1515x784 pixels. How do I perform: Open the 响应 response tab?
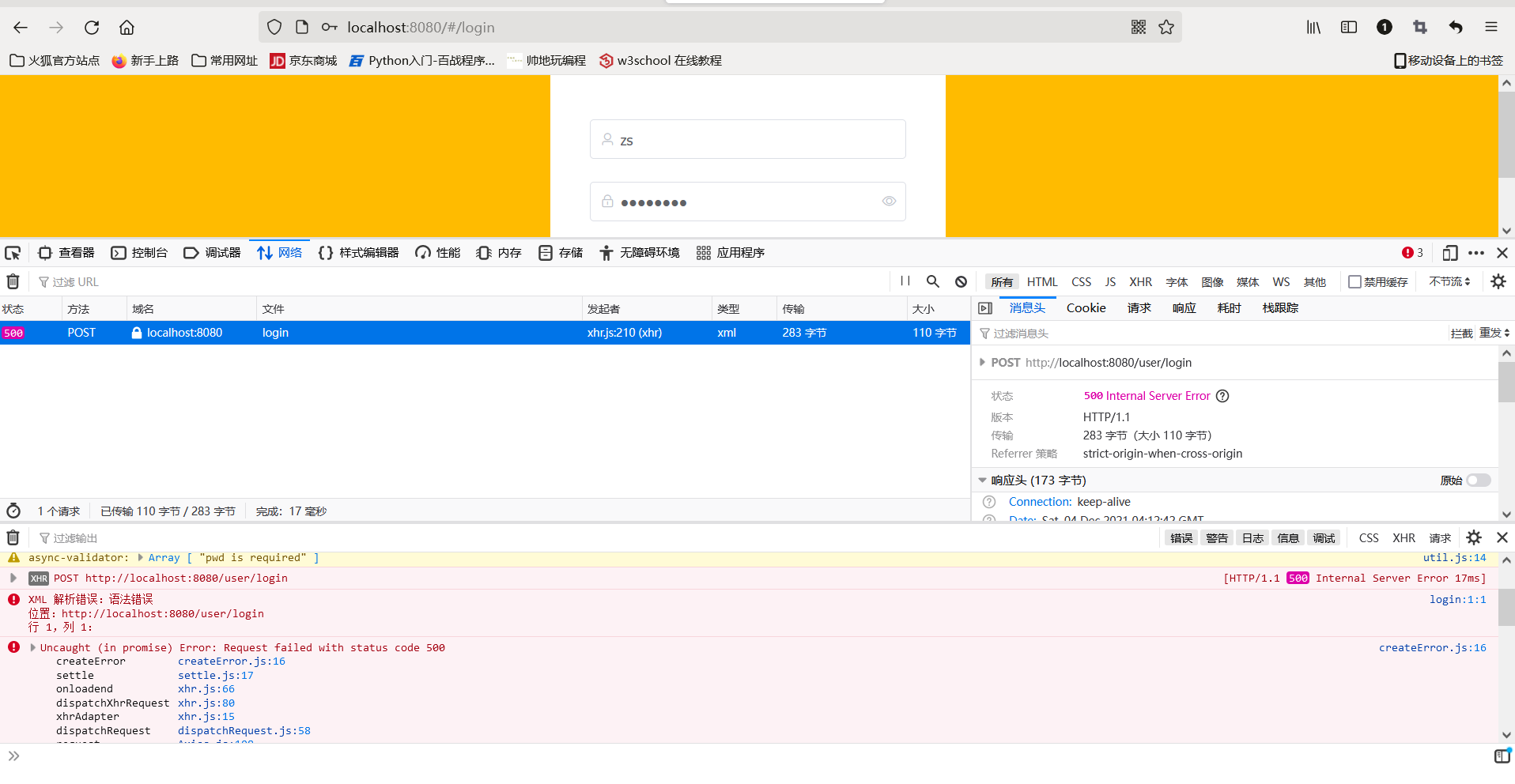click(x=1184, y=308)
